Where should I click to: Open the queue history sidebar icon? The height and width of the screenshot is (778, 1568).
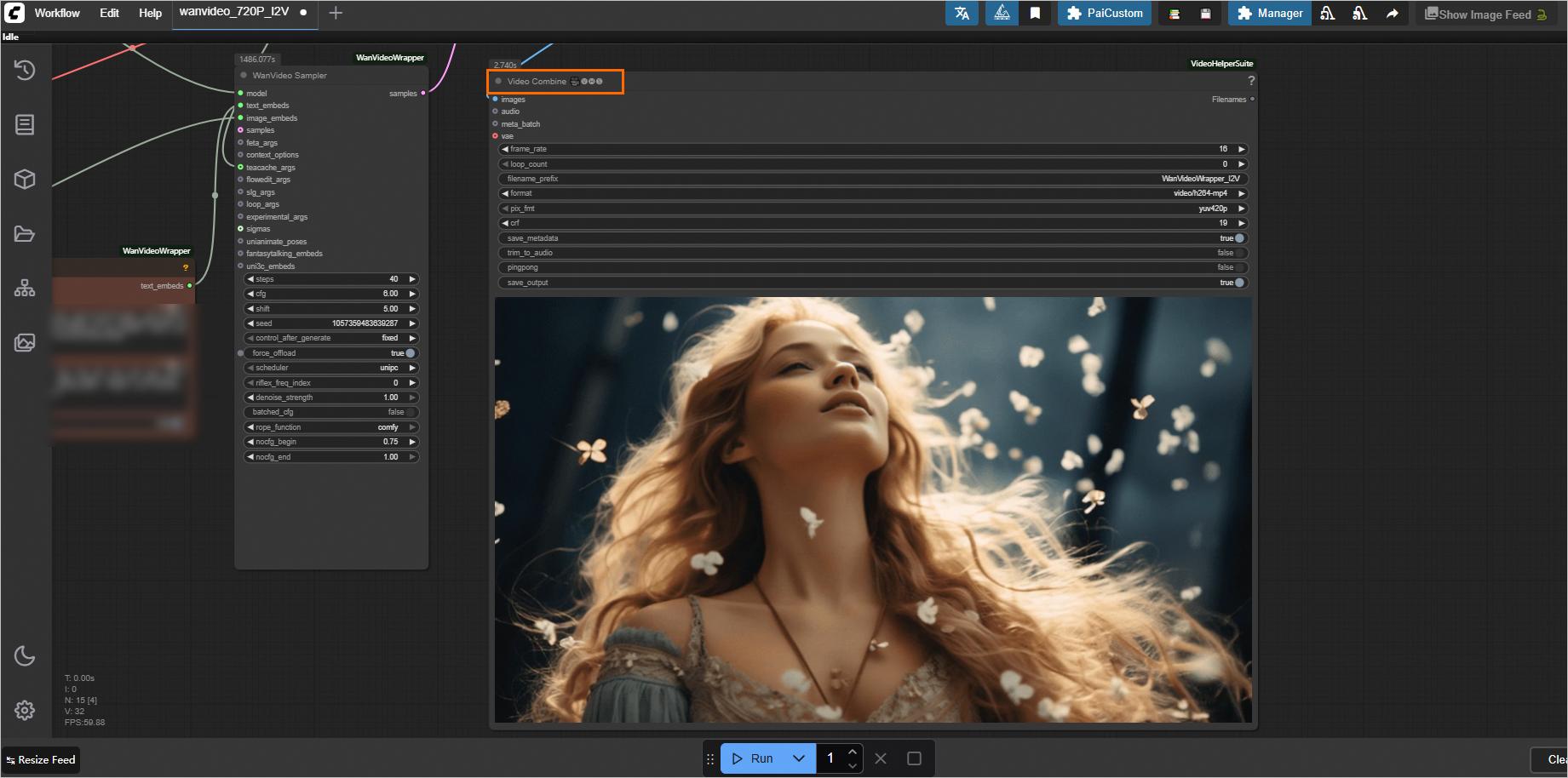[25, 70]
